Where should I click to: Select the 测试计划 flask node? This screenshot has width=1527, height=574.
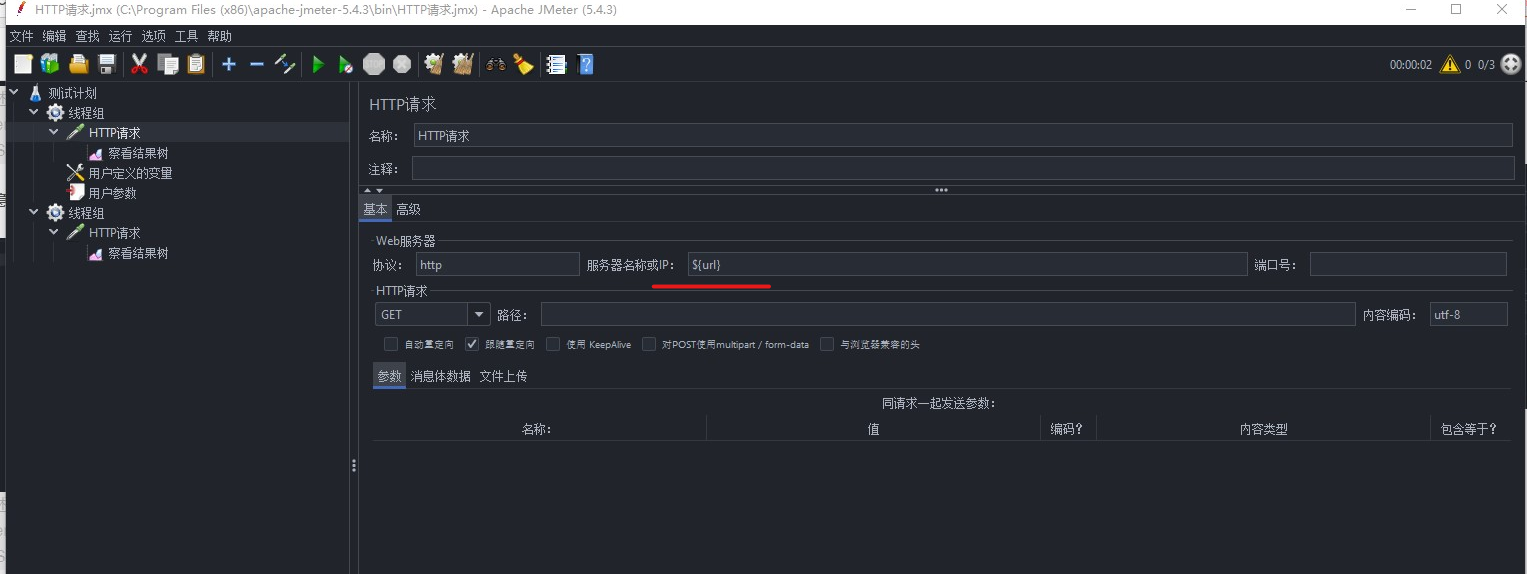tap(73, 93)
